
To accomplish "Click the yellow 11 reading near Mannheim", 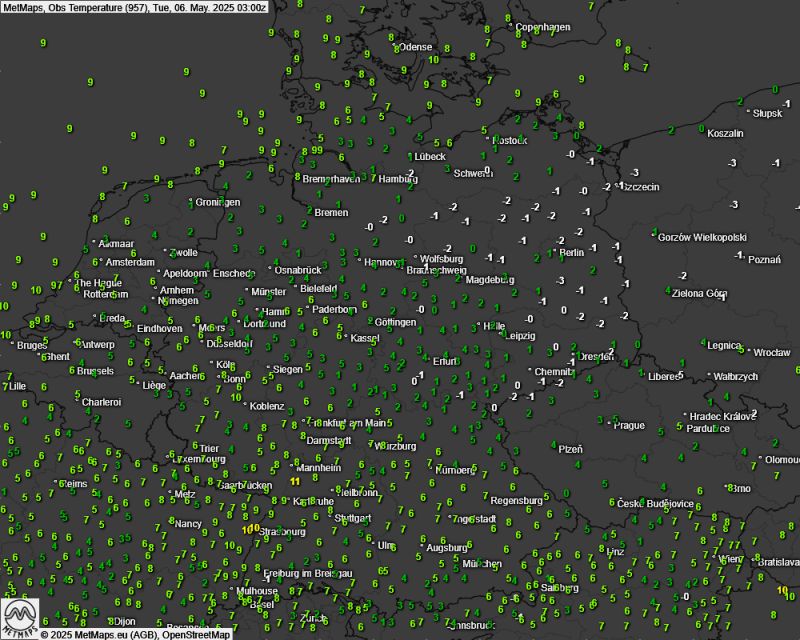I will [294, 481].
